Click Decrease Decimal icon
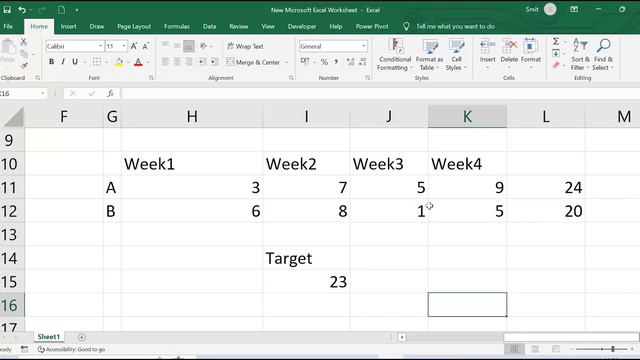Image resolution: width=640 pixels, height=360 pixels. point(362,62)
